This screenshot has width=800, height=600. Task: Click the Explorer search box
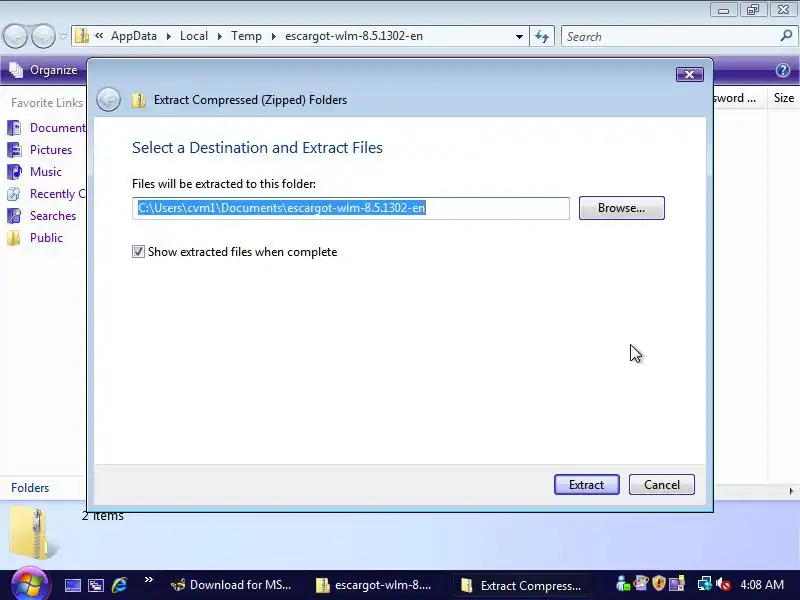[x=671, y=36]
